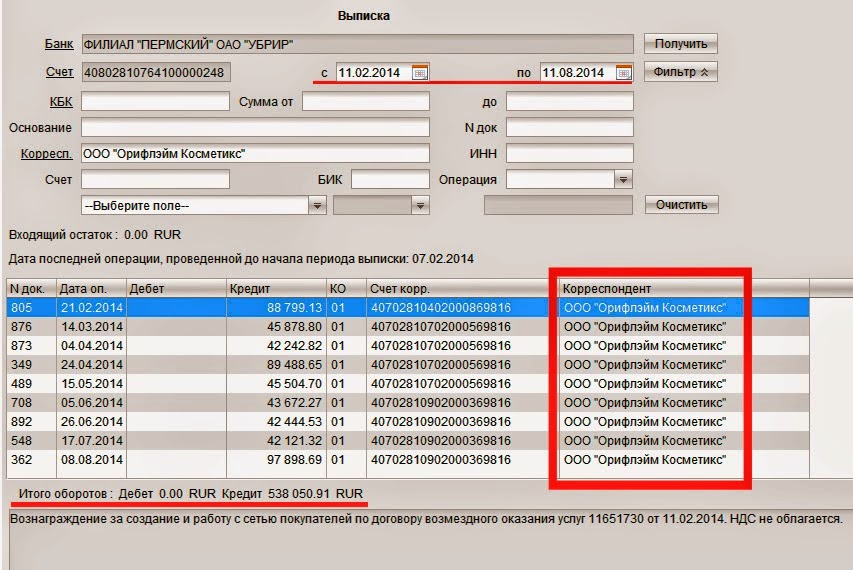Focus the Сумма до input field
The width and height of the screenshot is (853, 570).
point(570,101)
